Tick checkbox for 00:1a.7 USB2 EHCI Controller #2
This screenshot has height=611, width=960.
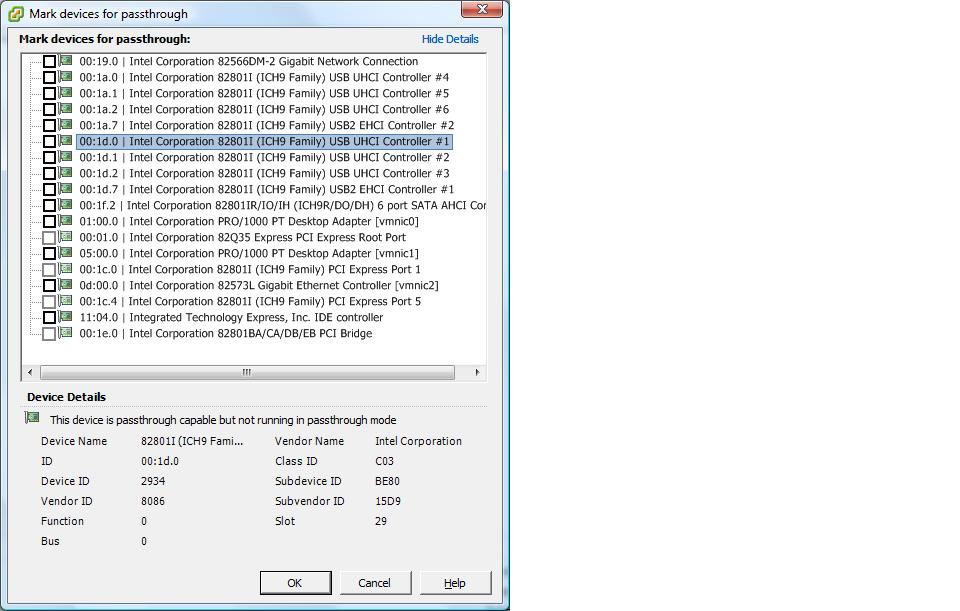coord(50,126)
